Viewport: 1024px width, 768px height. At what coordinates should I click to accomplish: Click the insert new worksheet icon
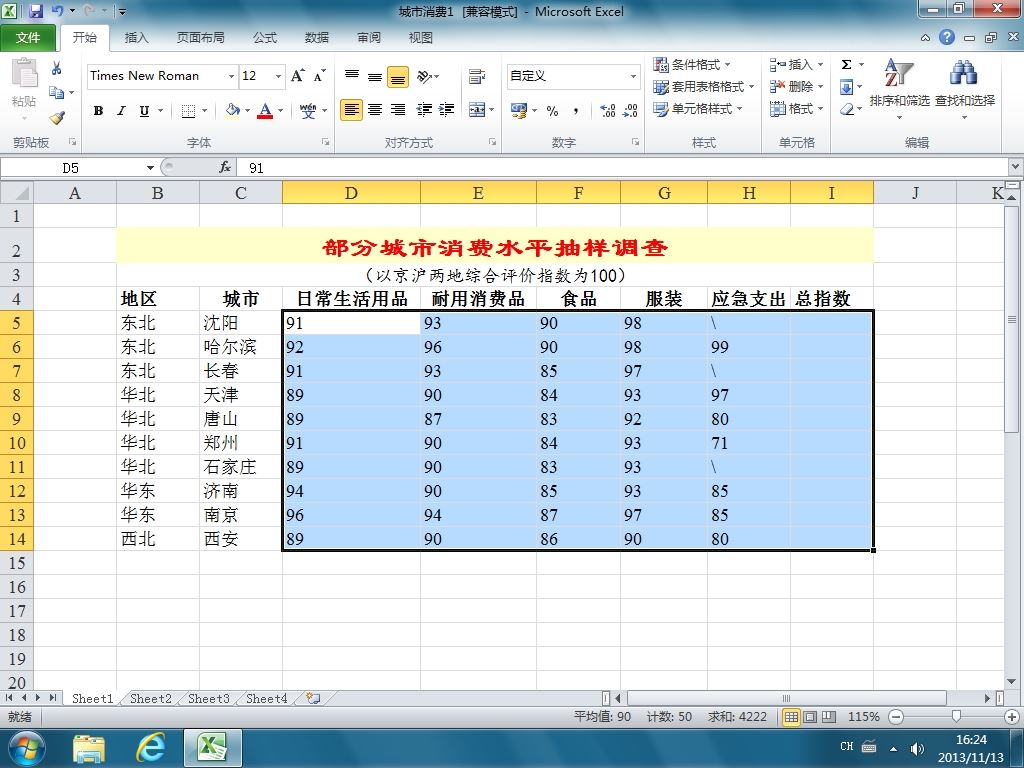point(313,698)
